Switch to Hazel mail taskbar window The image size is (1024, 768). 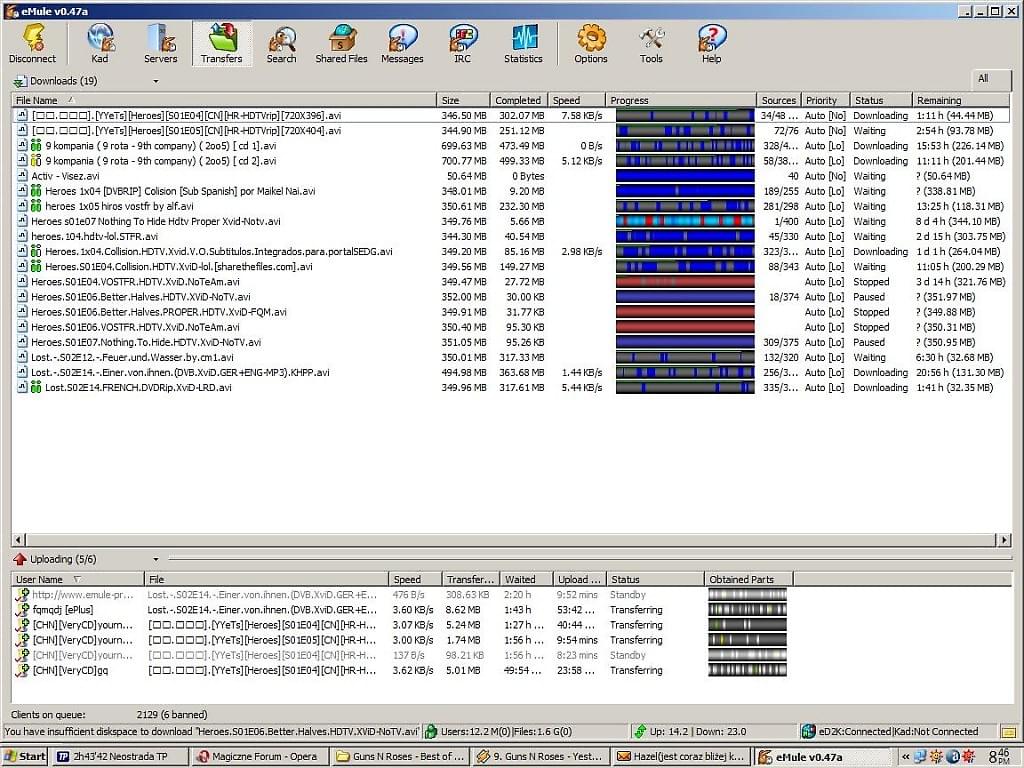tap(680, 757)
